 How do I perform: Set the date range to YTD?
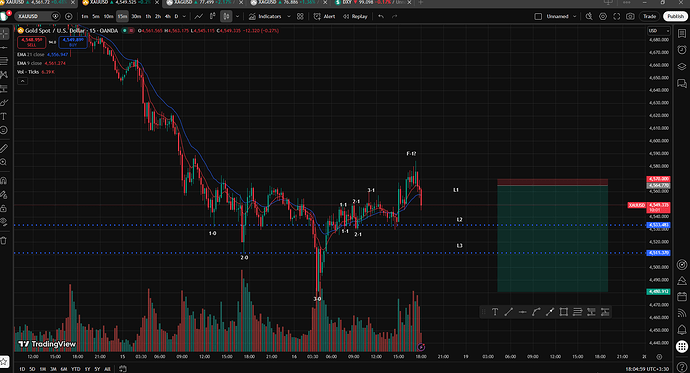click(76, 369)
